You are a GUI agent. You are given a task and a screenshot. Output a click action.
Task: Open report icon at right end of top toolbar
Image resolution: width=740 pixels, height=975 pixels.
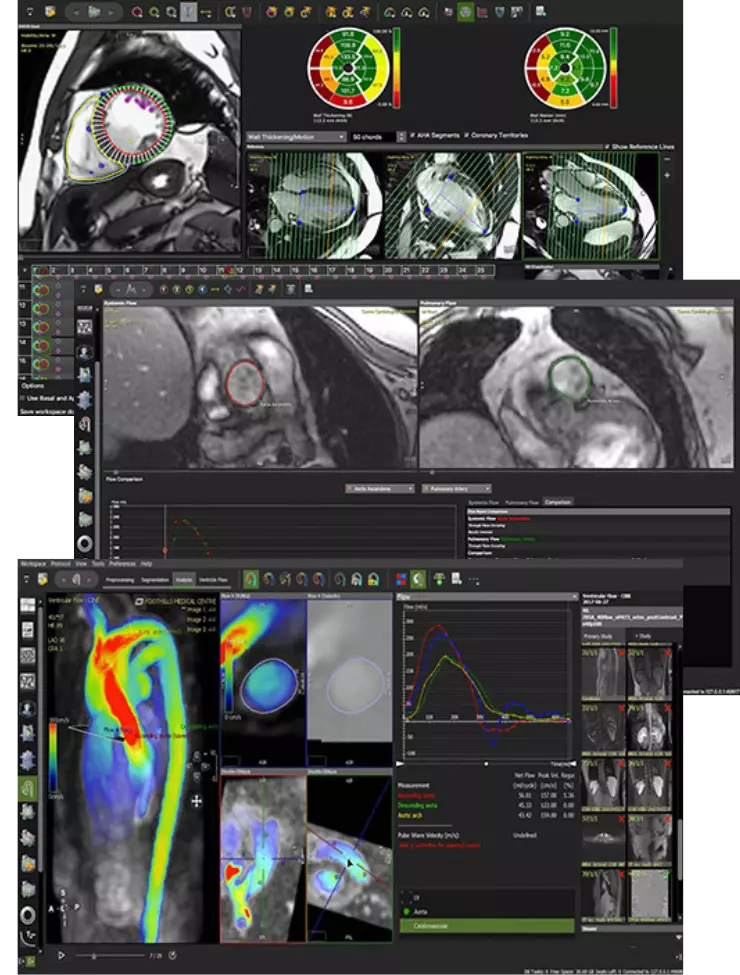point(540,11)
